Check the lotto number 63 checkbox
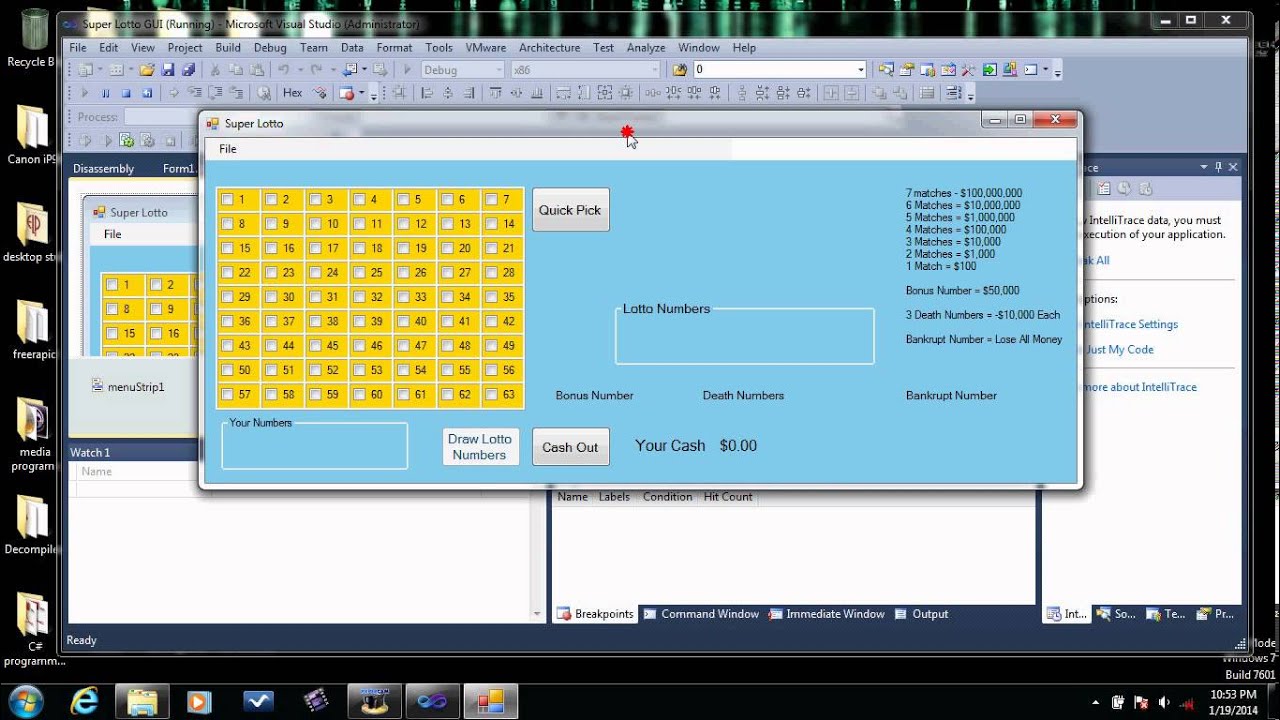This screenshot has width=1280, height=720. click(x=491, y=394)
